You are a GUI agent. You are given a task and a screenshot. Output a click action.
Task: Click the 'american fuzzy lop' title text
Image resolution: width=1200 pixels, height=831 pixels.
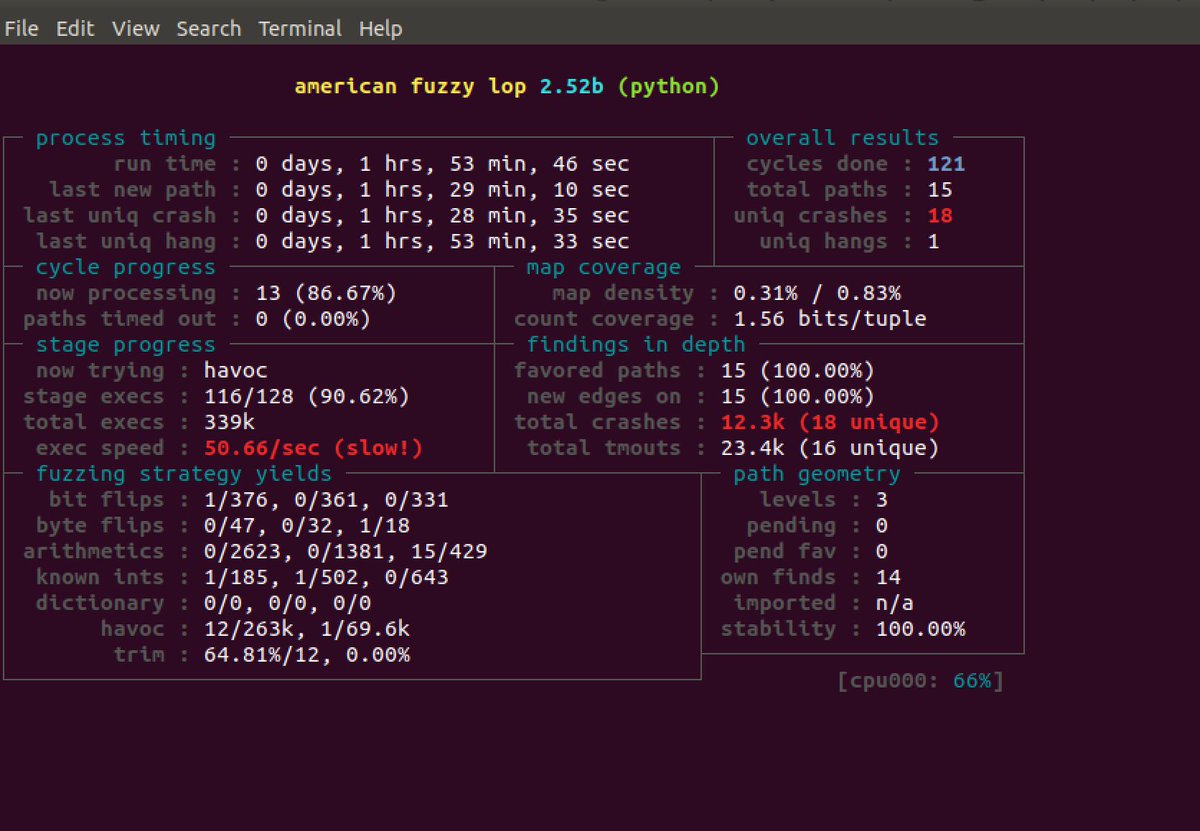coord(412,87)
